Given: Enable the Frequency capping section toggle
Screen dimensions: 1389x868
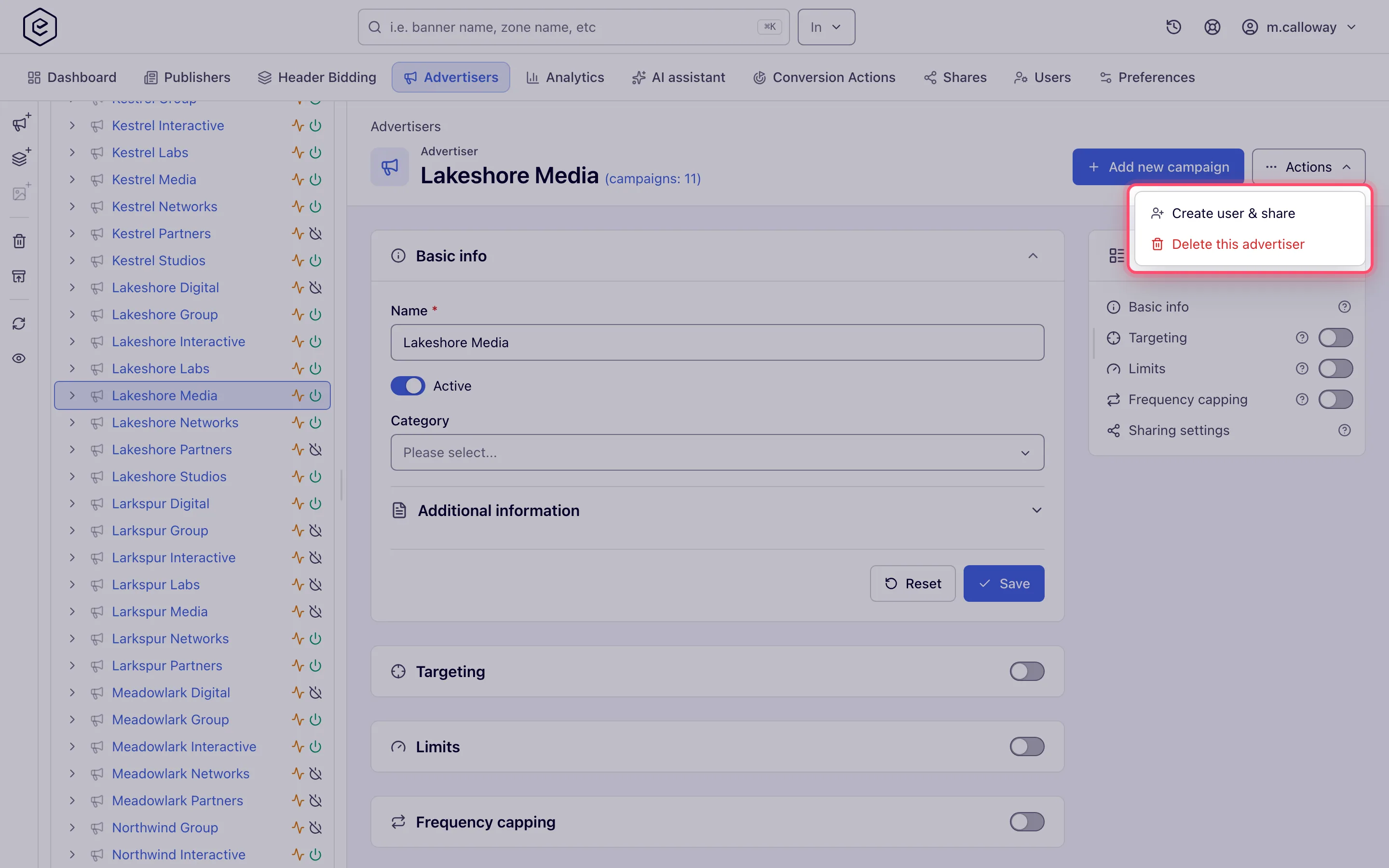Looking at the screenshot, I should (1027, 822).
